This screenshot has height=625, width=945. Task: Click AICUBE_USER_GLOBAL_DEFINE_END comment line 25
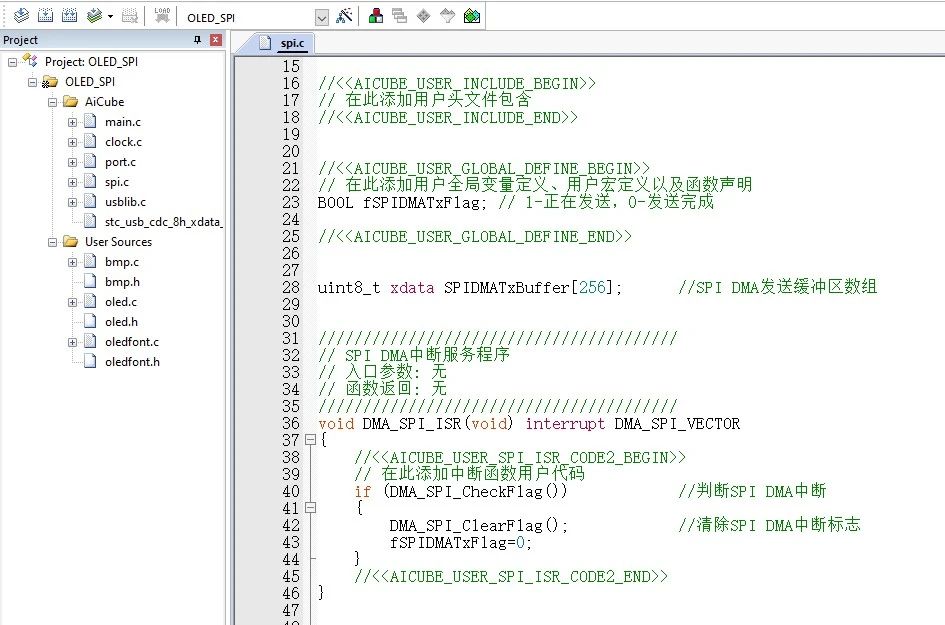tap(475, 236)
